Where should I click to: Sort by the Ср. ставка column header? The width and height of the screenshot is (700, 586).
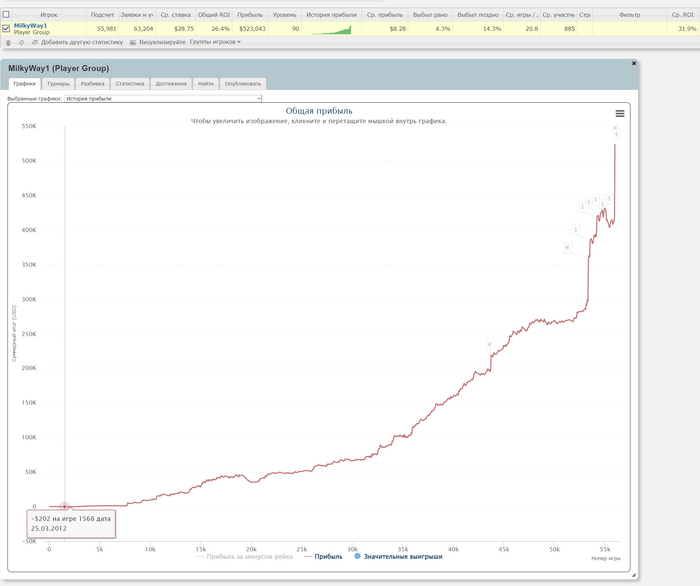pyautogui.click(x=175, y=15)
